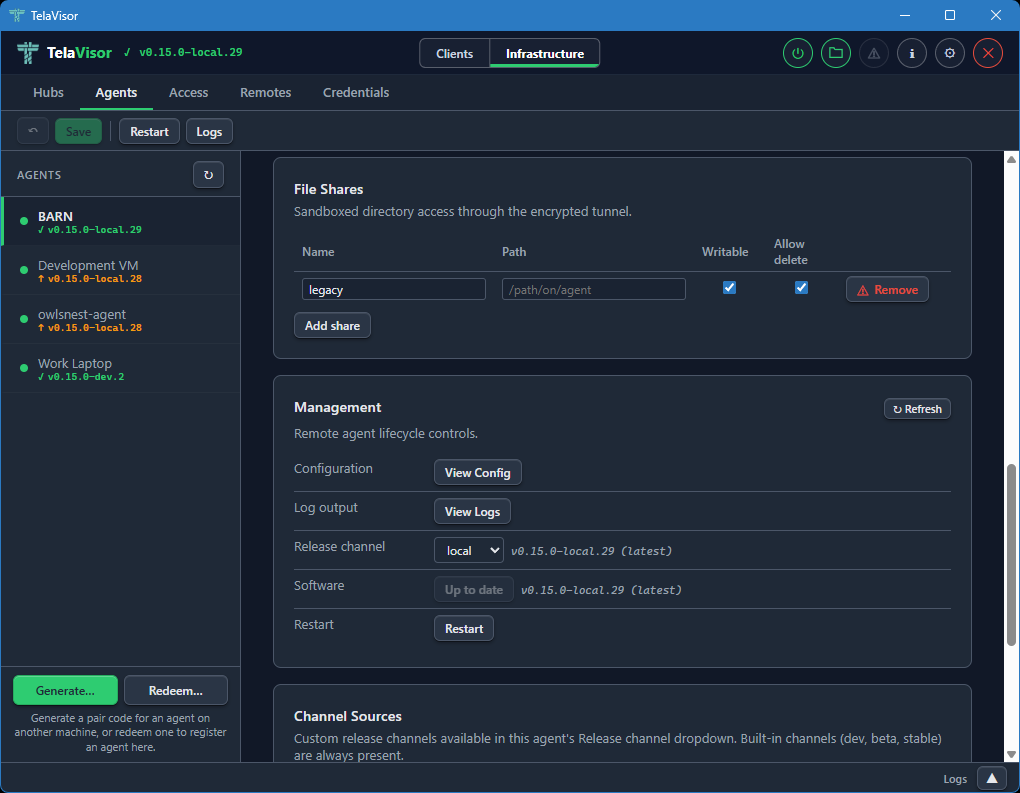The width and height of the screenshot is (1020, 793).
Task: Select the Work Laptop agent
Action: tap(121, 368)
